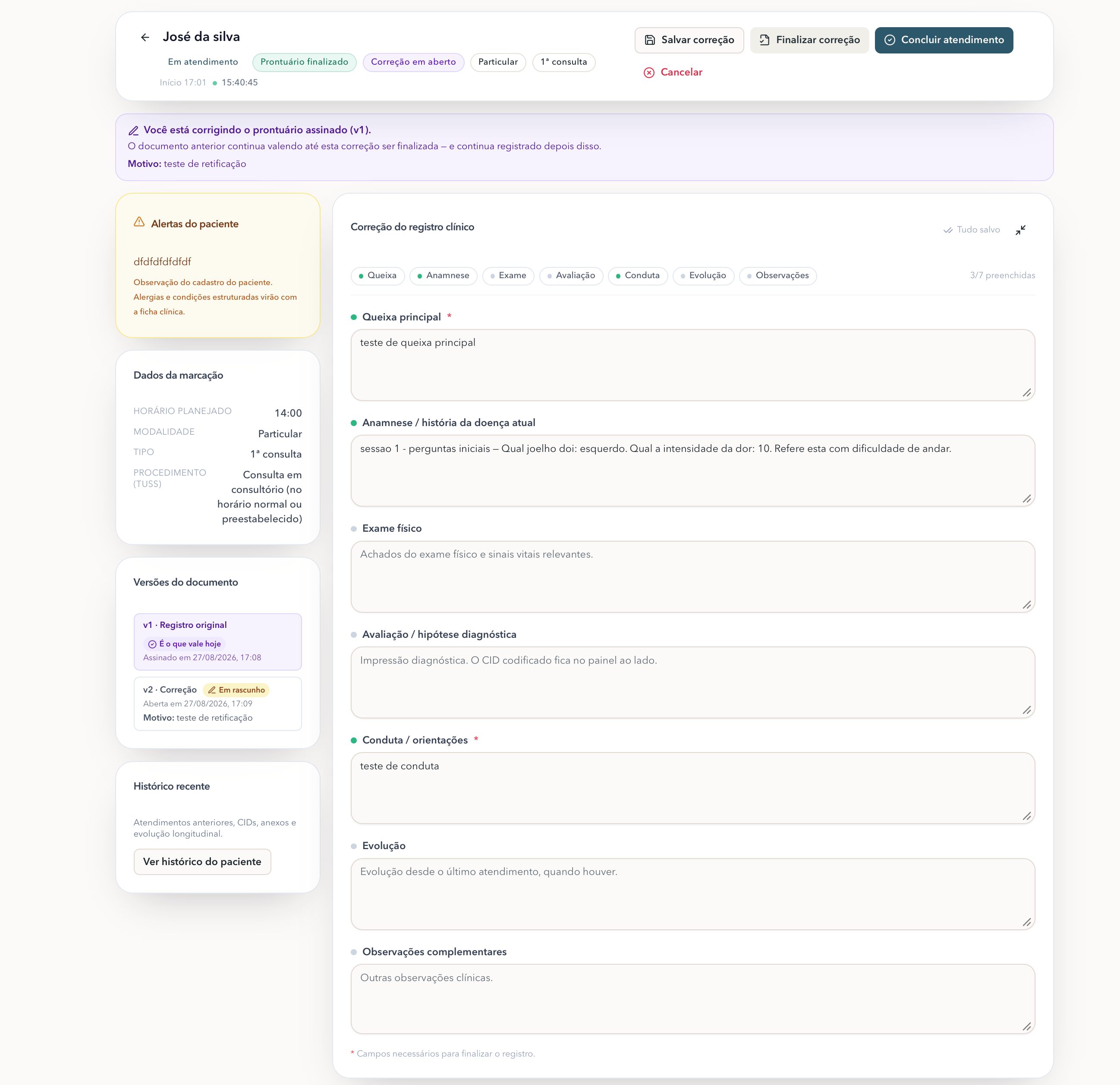Go back using the arrow beside José da silva
Viewport: 1120px width, 1085px height.
click(145, 37)
